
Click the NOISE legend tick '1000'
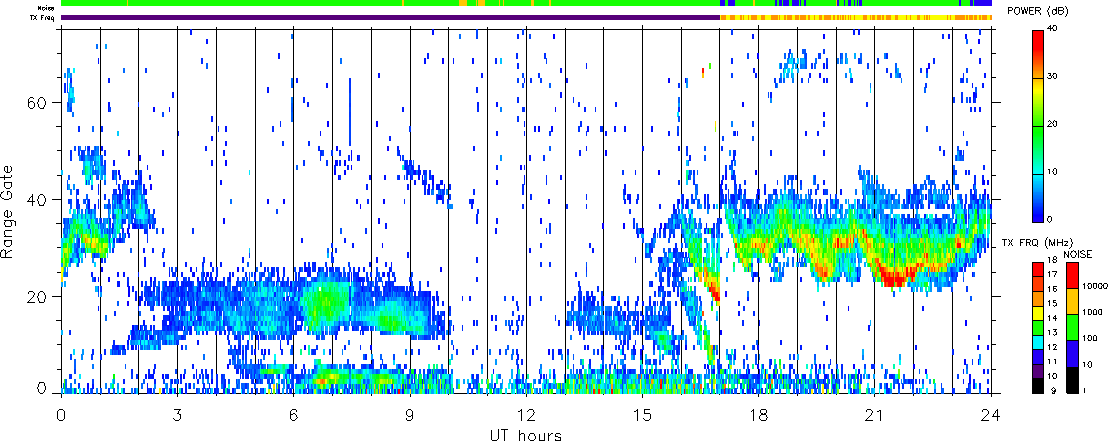click(1092, 312)
